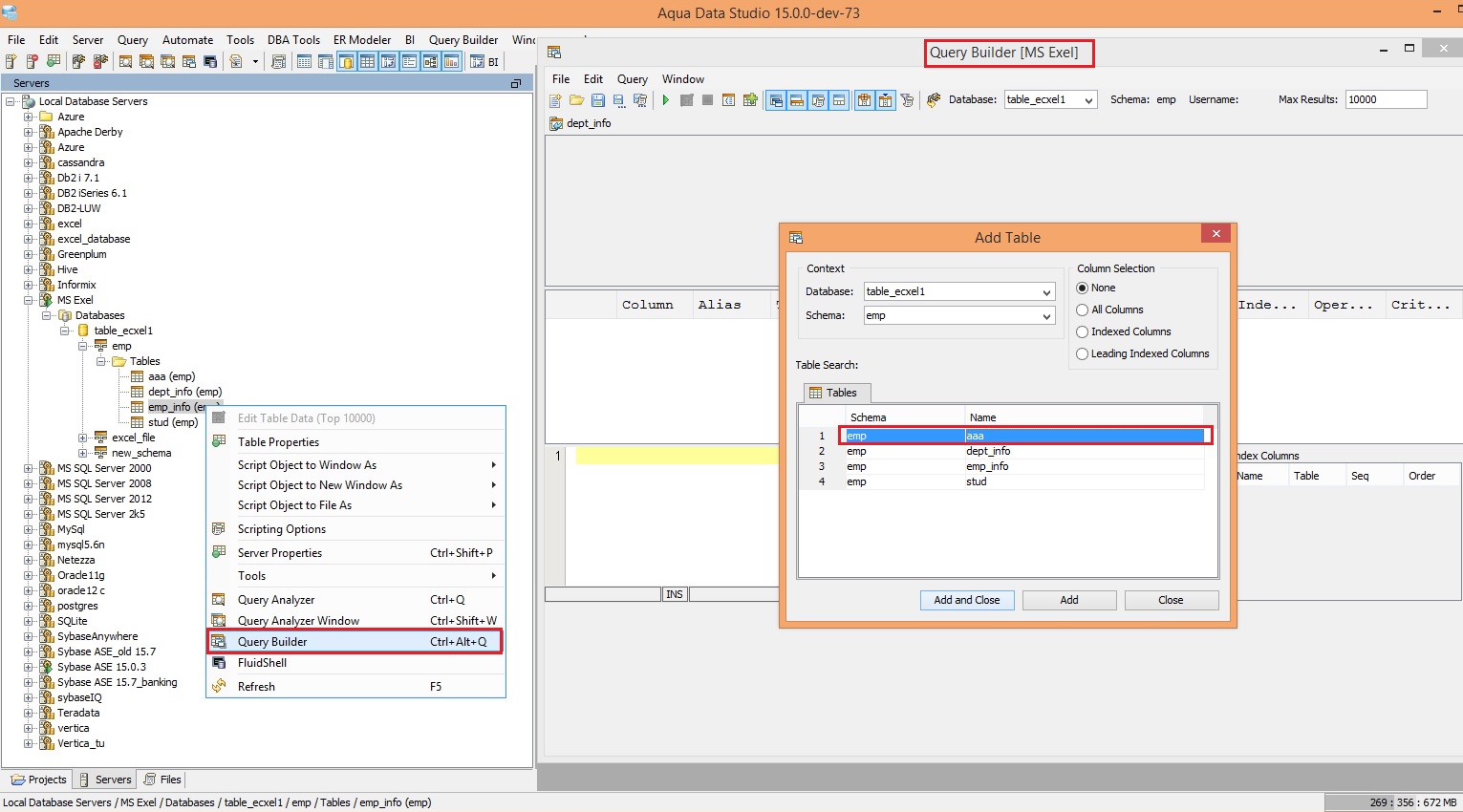Click the script icon before dropdown arrow in main toolbar
Viewport: 1463px width, 812px height.
[x=236, y=61]
